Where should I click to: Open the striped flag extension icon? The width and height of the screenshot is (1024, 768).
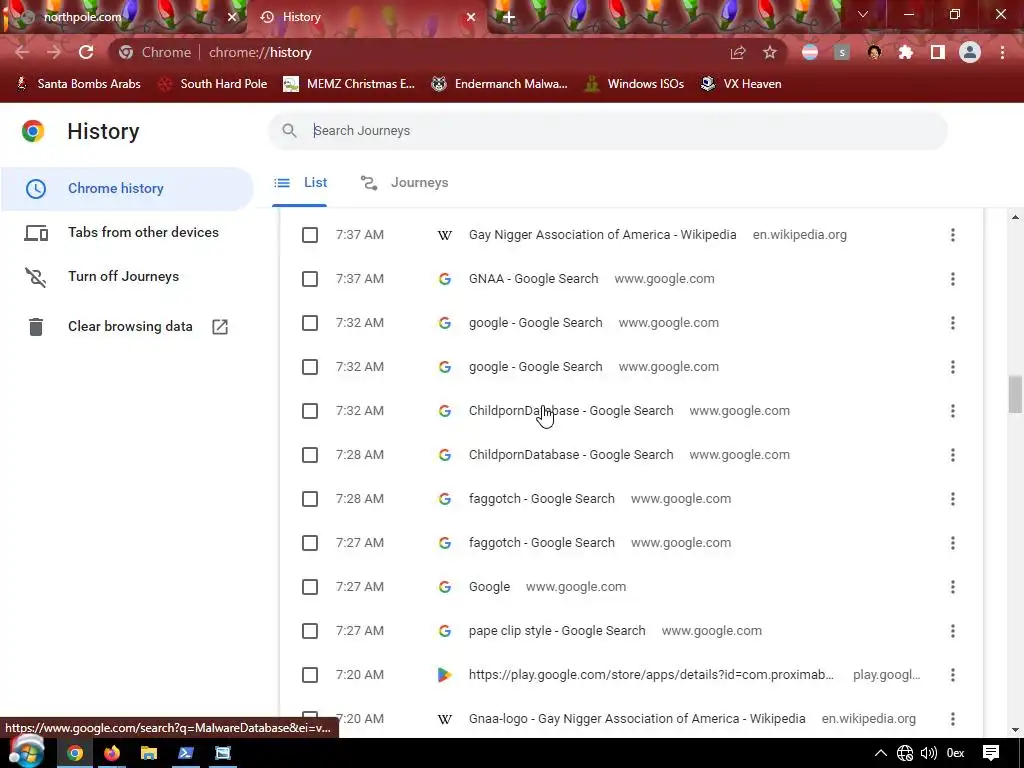click(810, 52)
